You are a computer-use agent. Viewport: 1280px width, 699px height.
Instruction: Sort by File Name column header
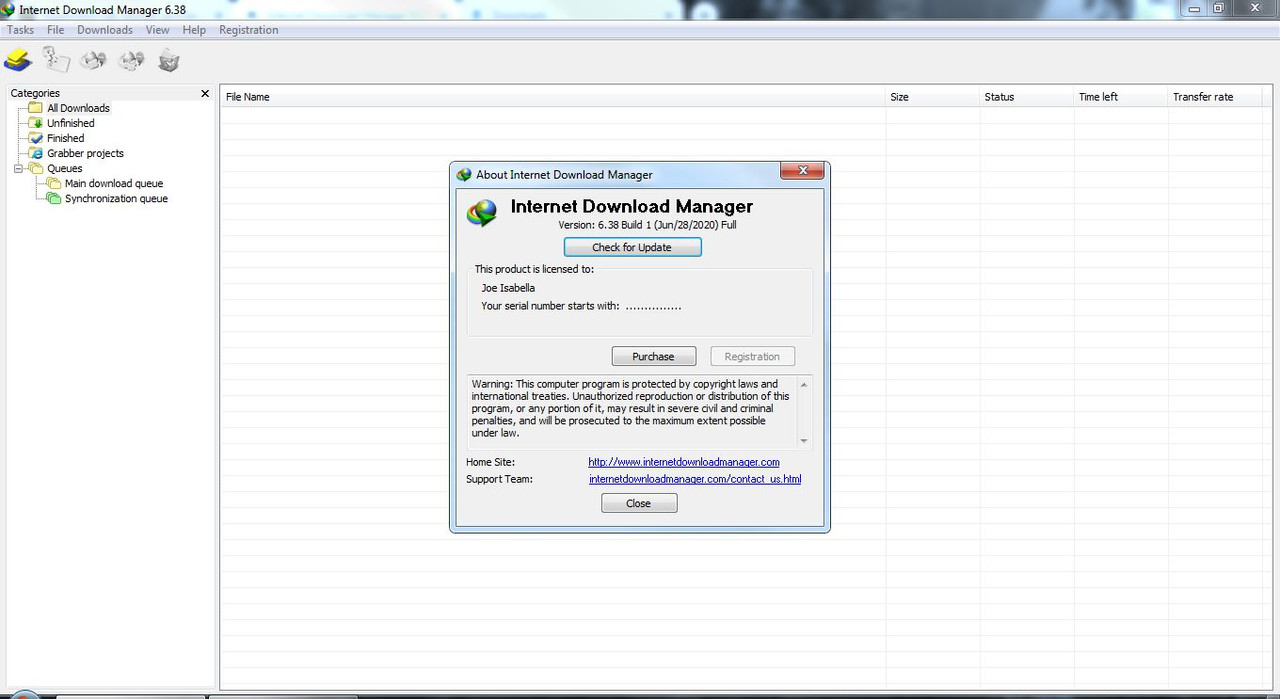pyautogui.click(x=553, y=97)
